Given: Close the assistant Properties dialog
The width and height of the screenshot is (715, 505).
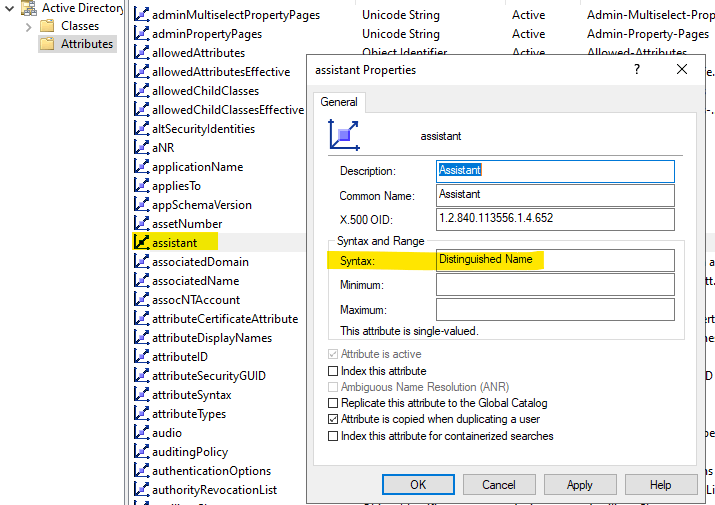Looking at the screenshot, I should pyautogui.click(x=682, y=69).
